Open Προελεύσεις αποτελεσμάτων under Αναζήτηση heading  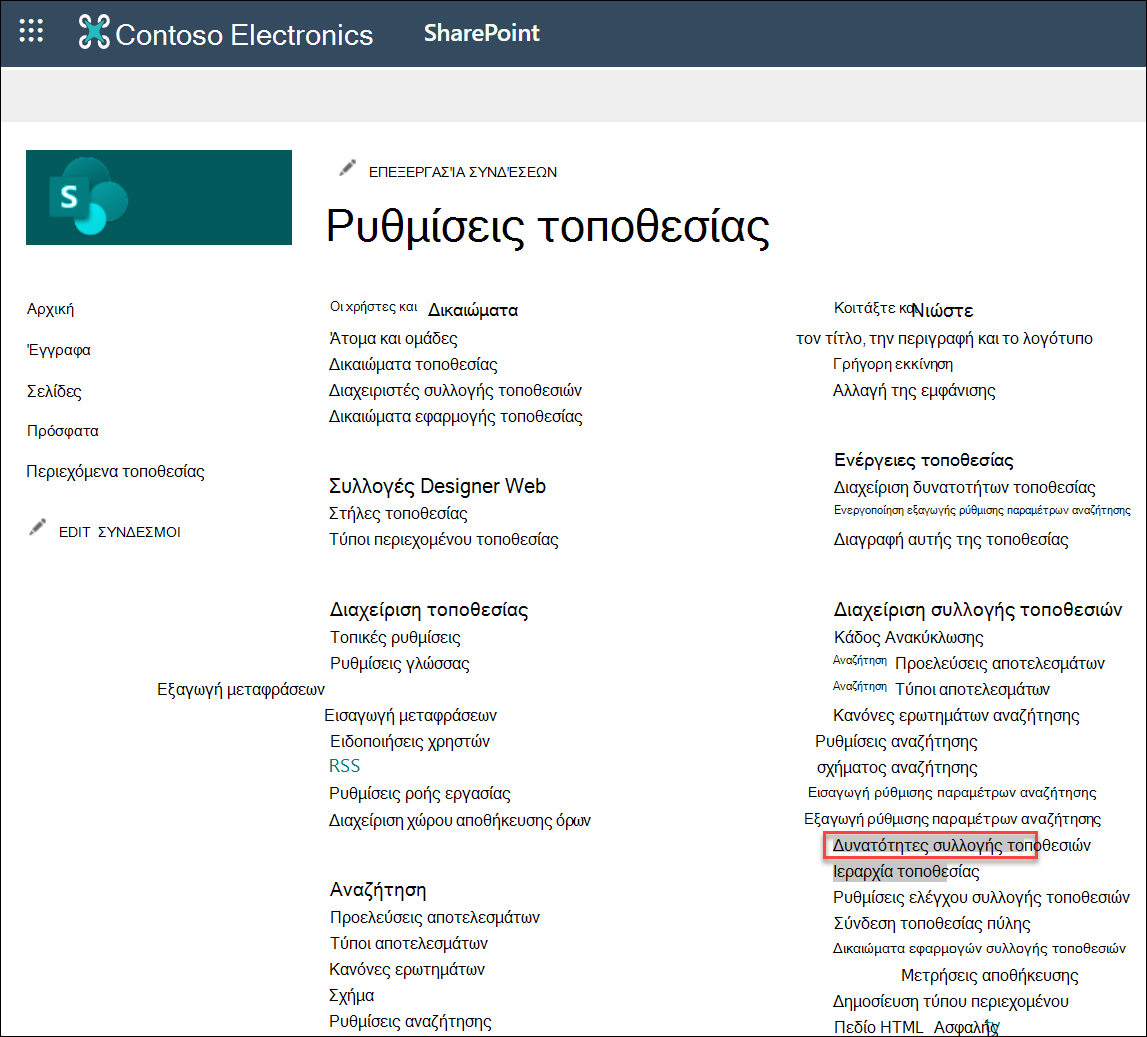[435, 918]
